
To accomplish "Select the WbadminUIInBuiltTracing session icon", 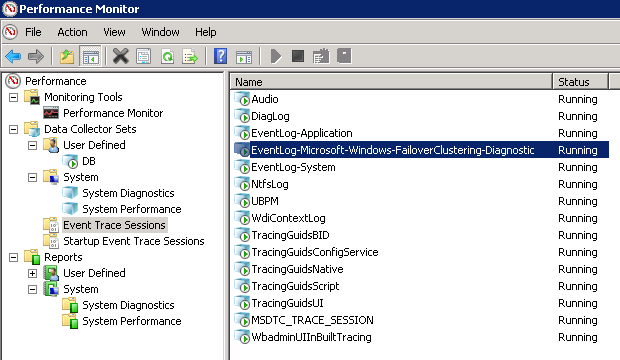I will pos(242,337).
